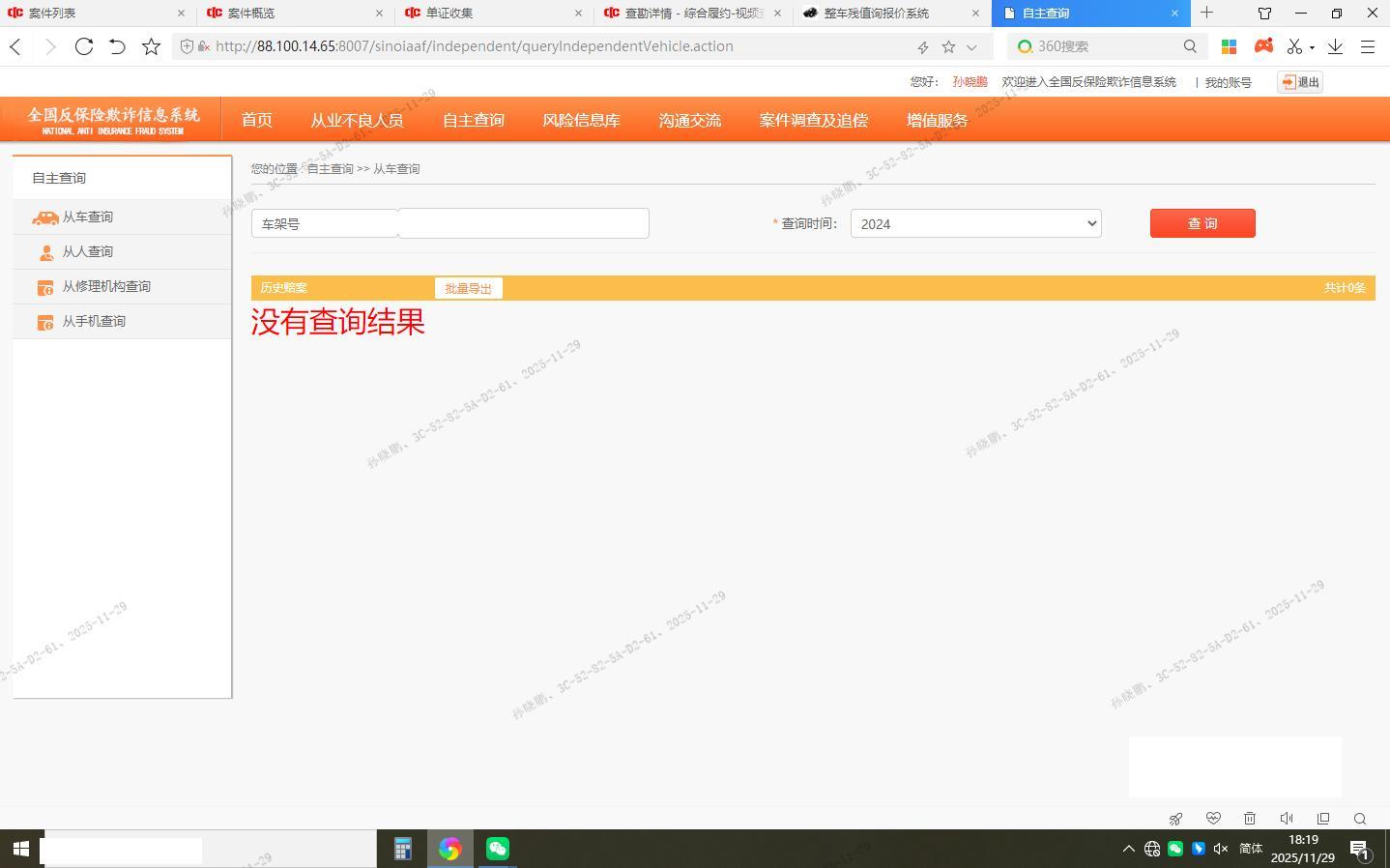Image resolution: width=1390 pixels, height=868 pixels.
Task: Open 我的账号 link
Action: click(1228, 82)
